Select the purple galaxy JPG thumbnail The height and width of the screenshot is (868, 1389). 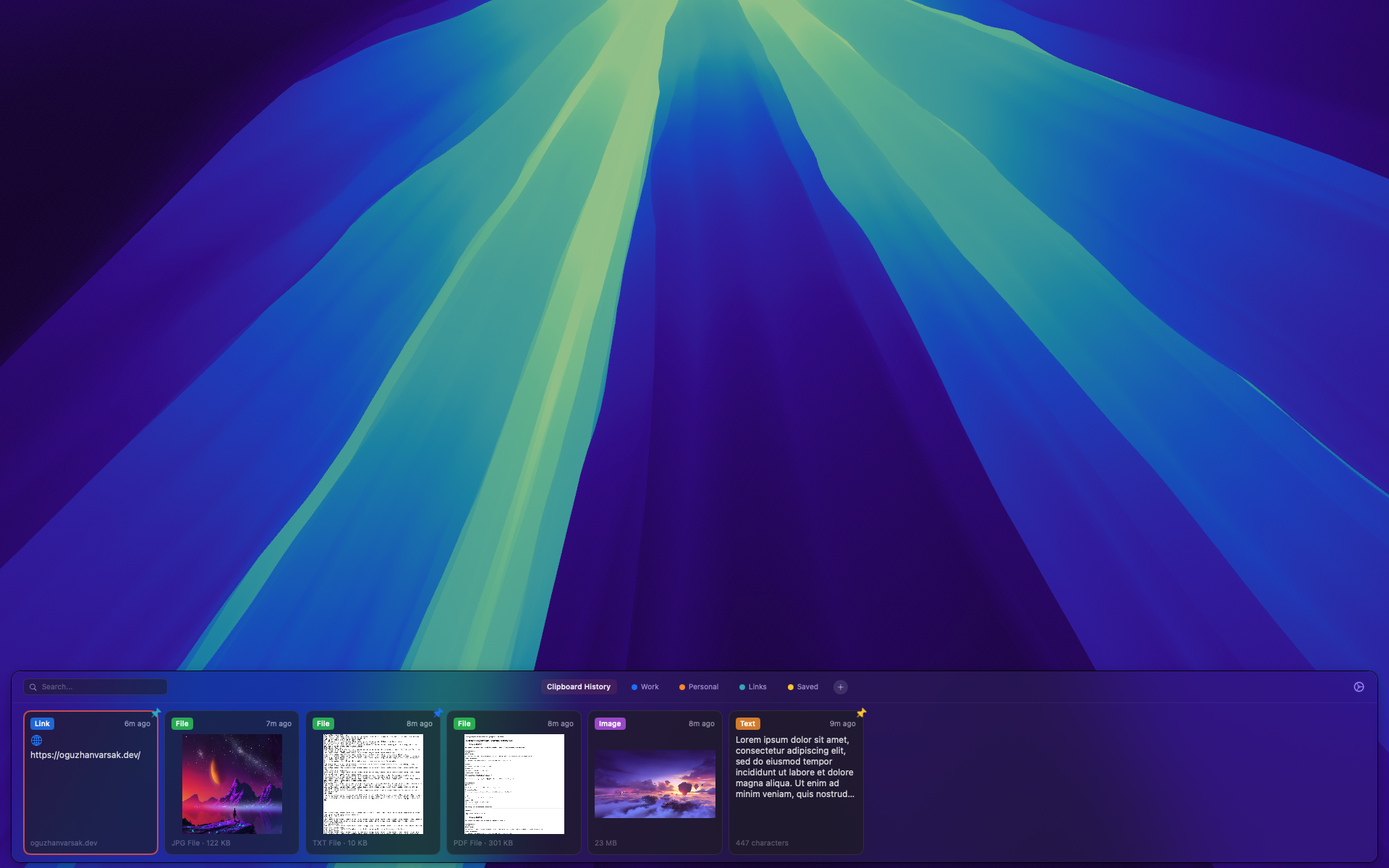[x=231, y=784]
